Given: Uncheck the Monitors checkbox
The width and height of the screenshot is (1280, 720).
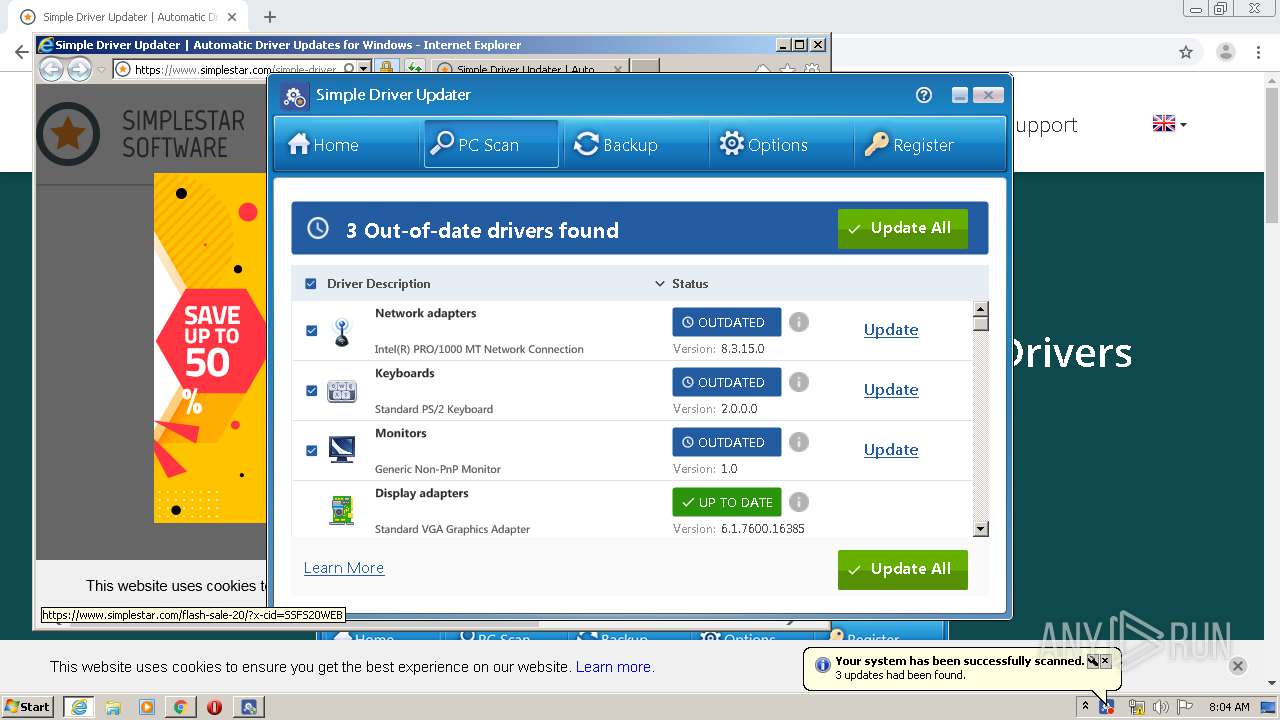Looking at the screenshot, I should pyautogui.click(x=311, y=450).
